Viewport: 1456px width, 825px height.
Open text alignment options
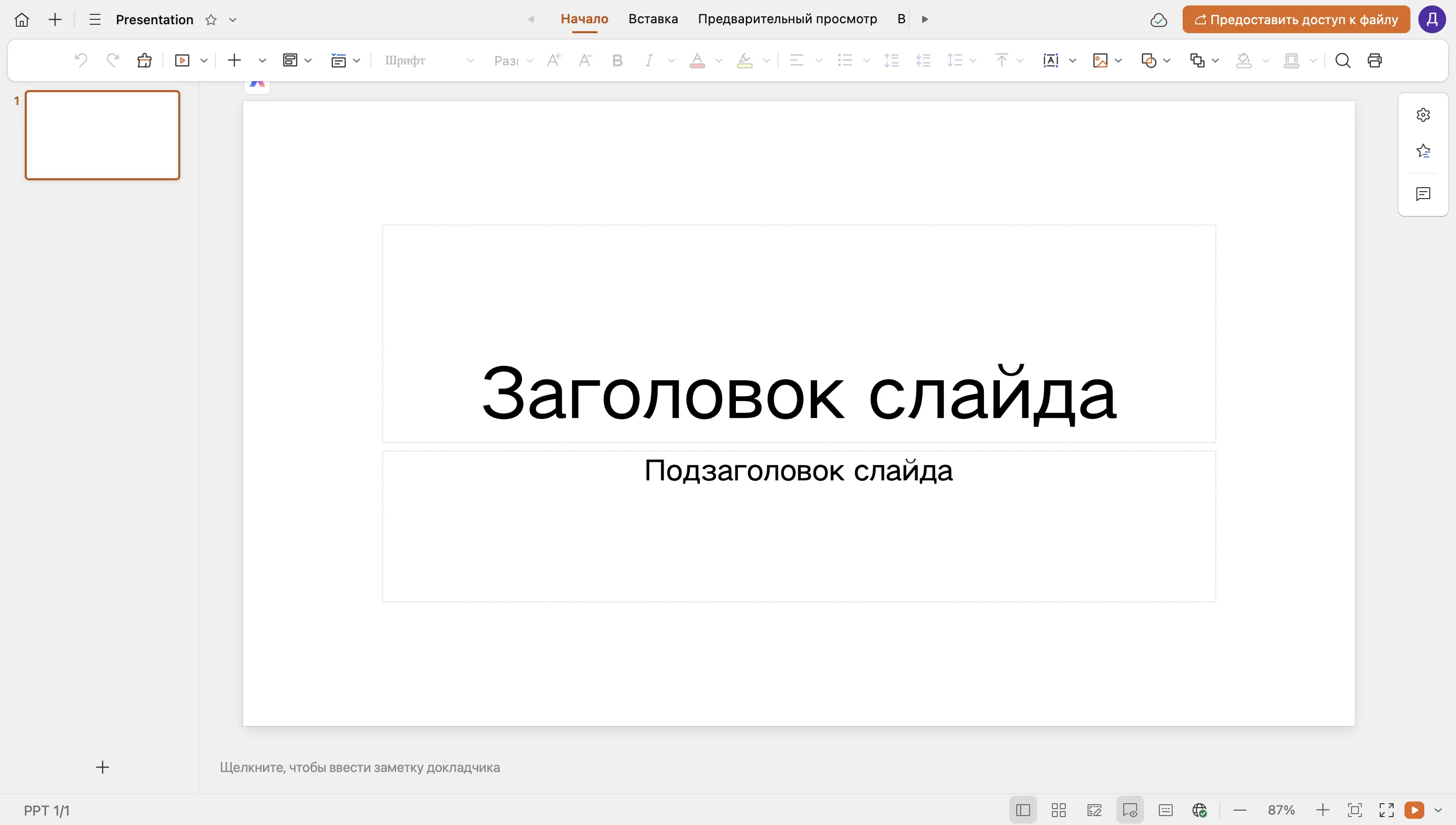(796, 60)
